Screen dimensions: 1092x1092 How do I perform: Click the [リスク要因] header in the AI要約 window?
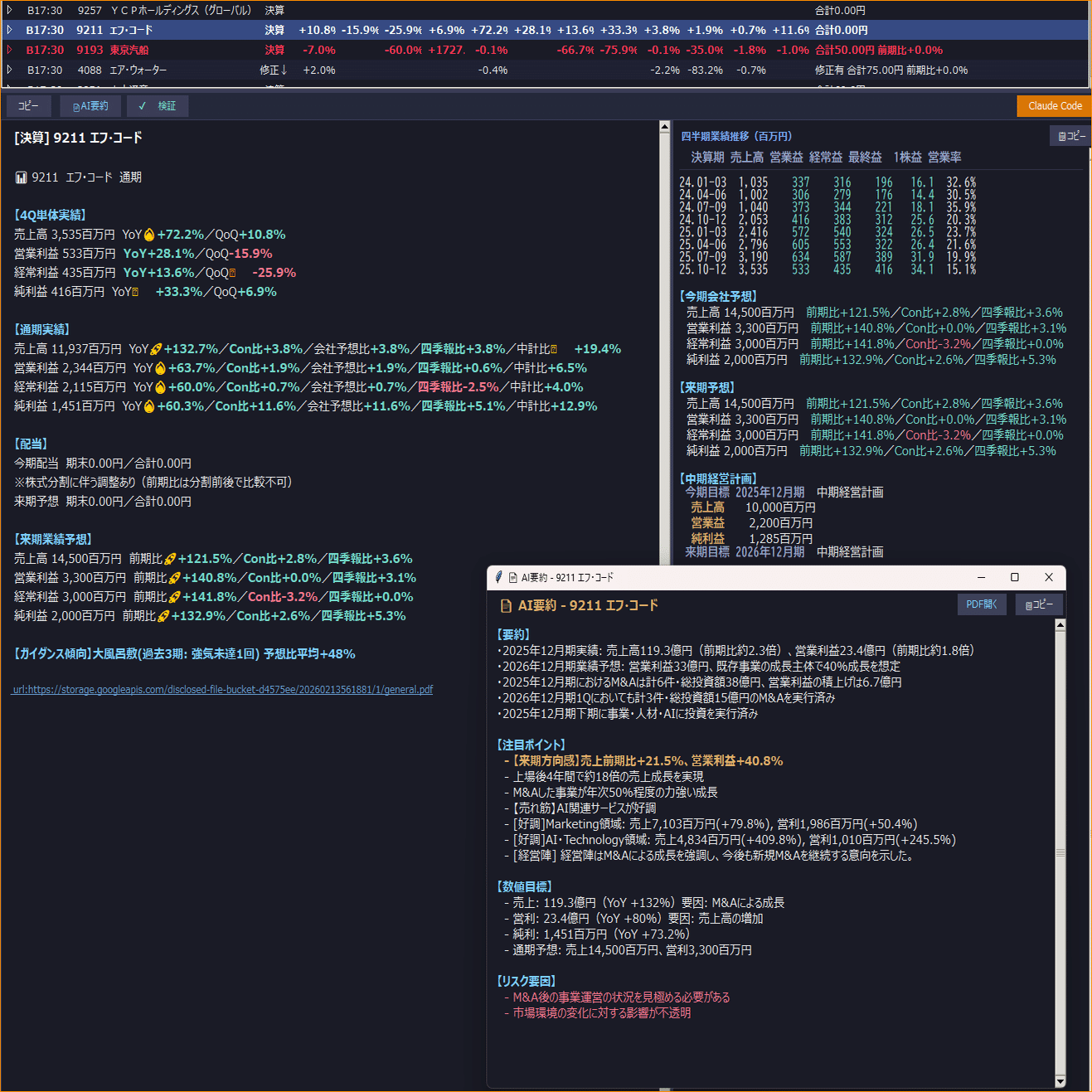[x=526, y=981]
